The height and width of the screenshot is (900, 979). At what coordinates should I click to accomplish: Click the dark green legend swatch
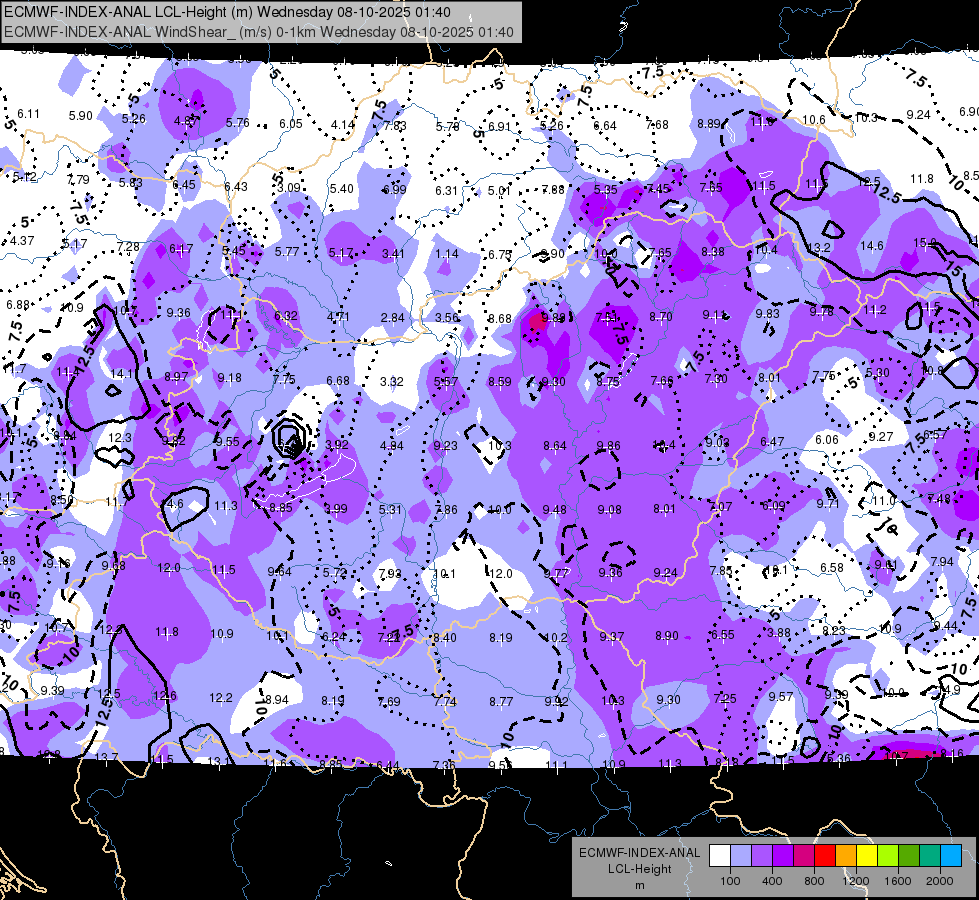[908, 855]
